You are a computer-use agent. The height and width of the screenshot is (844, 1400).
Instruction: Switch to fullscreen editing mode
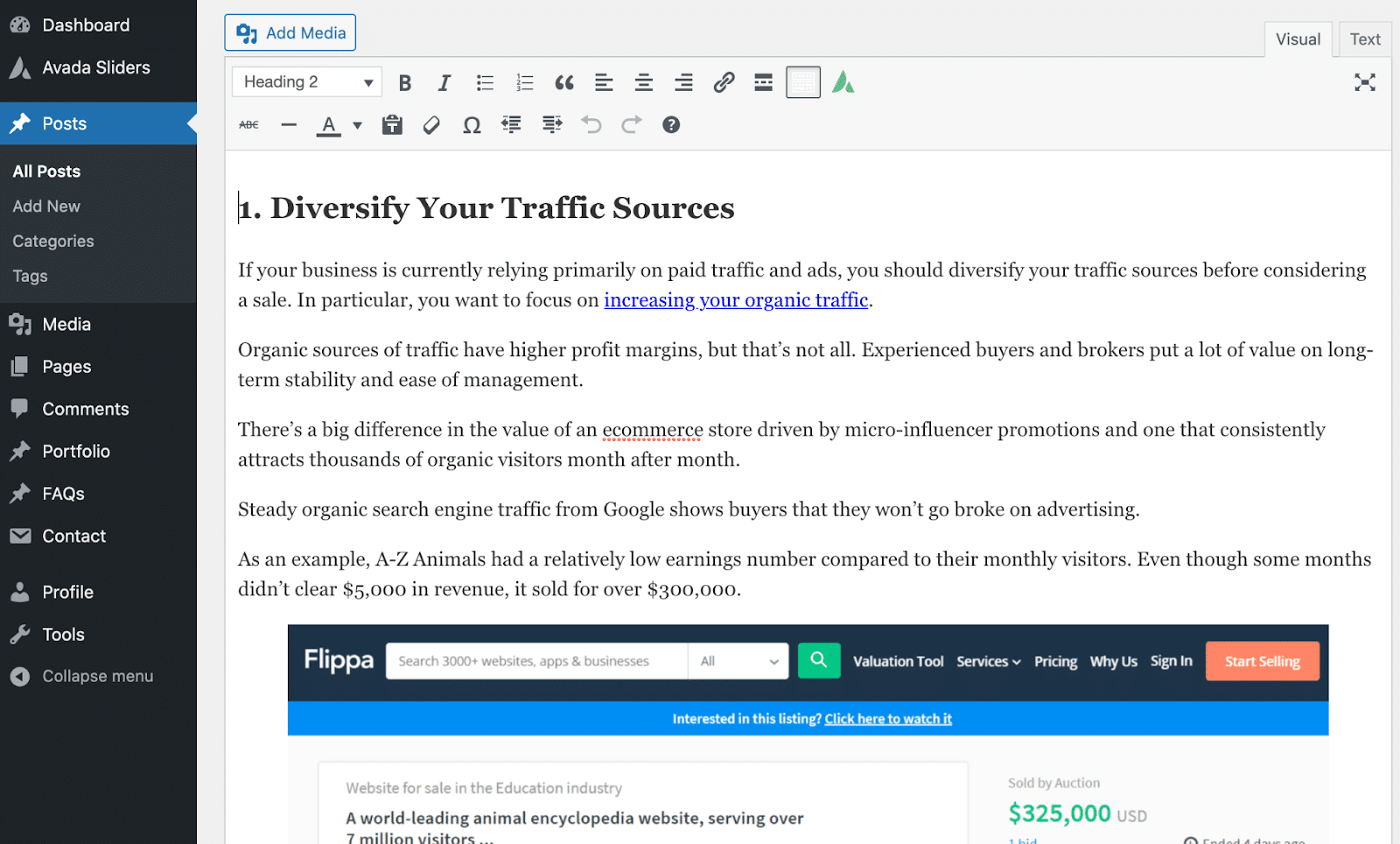pyautogui.click(x=1365, y=81)
